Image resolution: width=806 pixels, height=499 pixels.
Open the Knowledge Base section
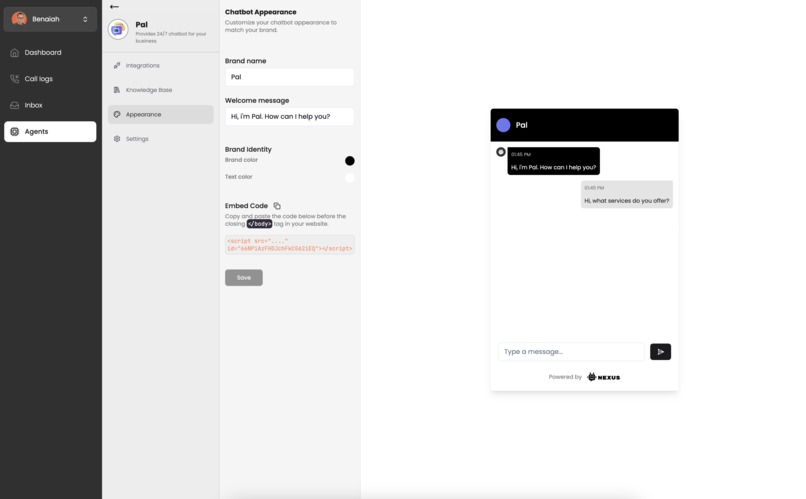coord(160,90)
